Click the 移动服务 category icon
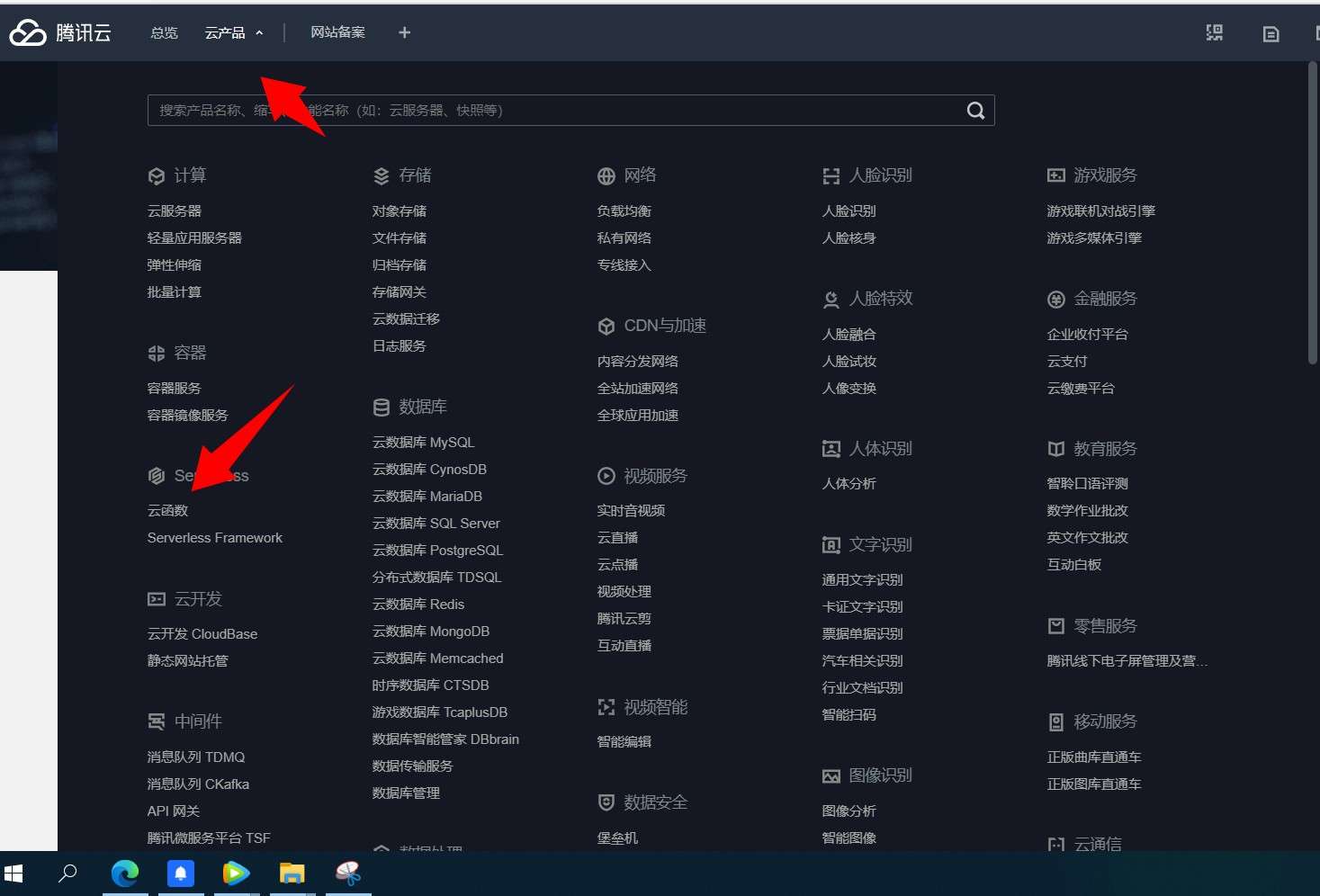This screenshot has width=1320, height=896. tap(1056, 721)
